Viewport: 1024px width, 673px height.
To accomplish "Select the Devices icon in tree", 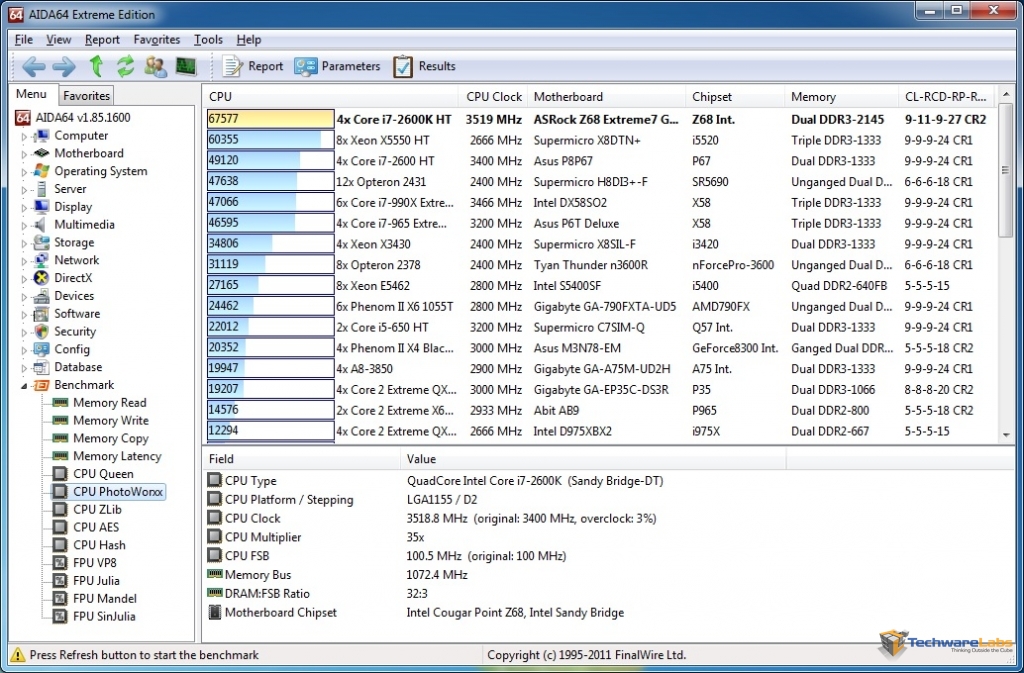I will (x=42, y=296).
